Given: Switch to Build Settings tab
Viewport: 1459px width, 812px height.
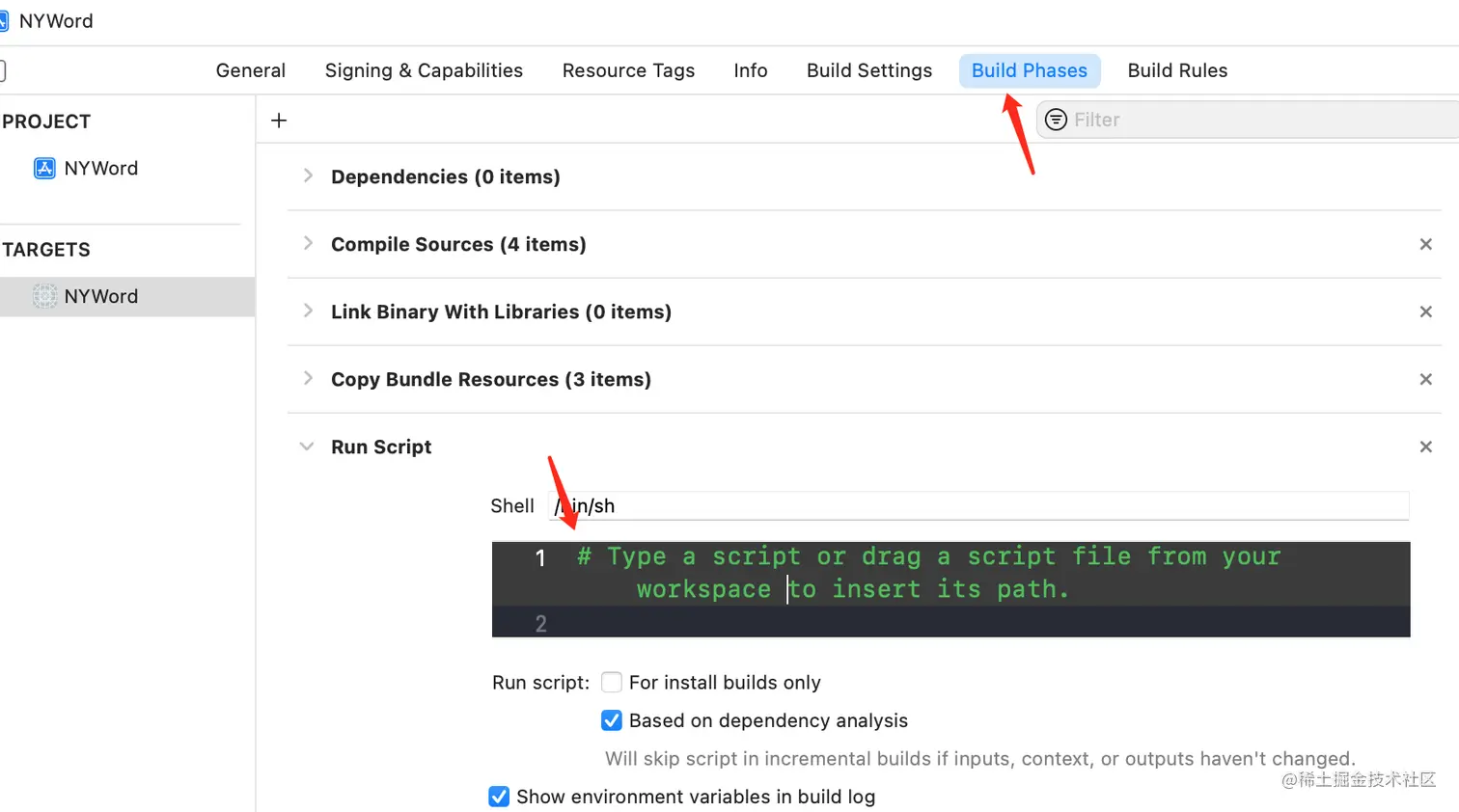Looking at the screenshot, I should (x=869, y=70).
